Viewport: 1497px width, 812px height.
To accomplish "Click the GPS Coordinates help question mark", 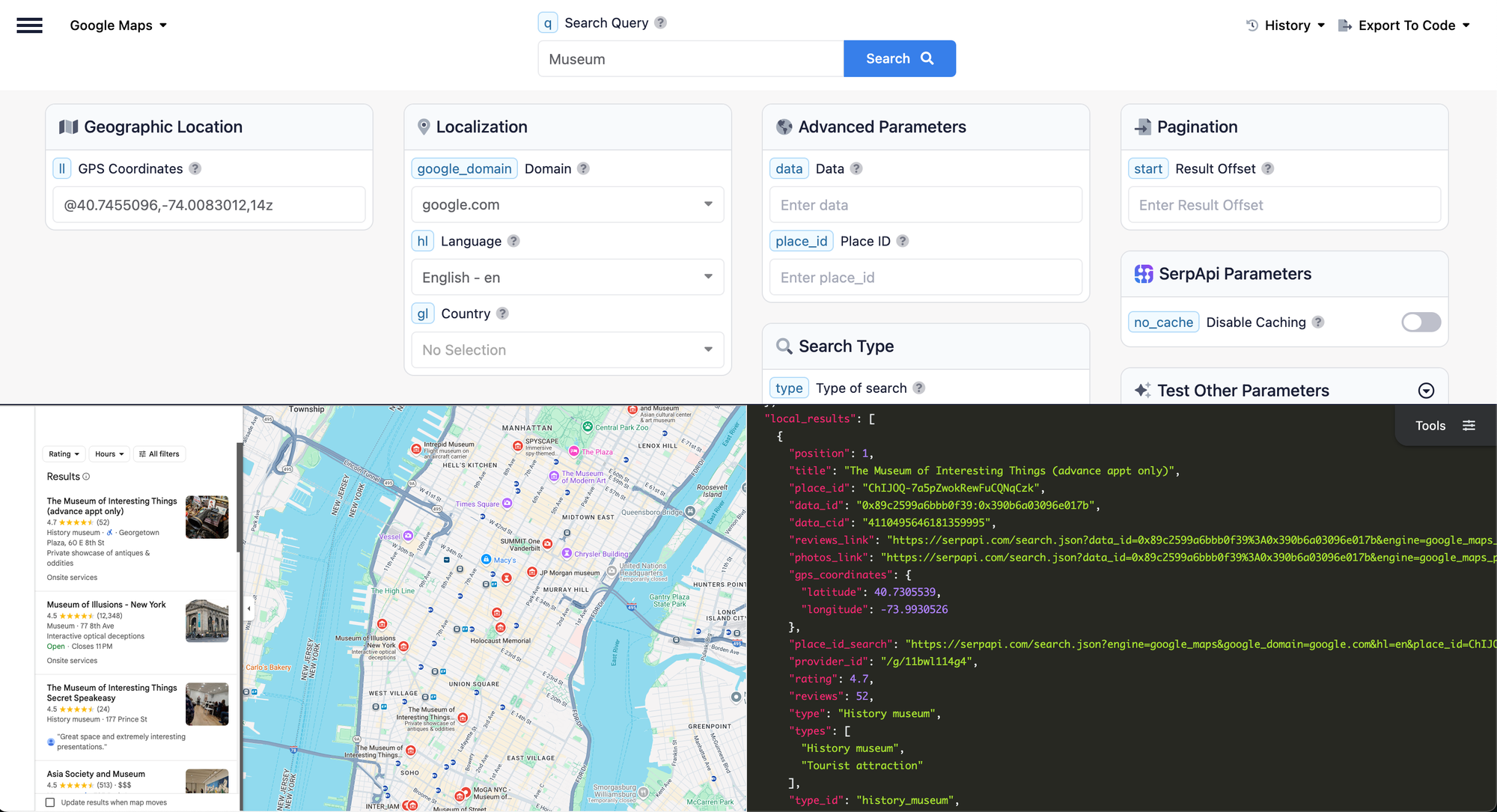I will 195,168.
